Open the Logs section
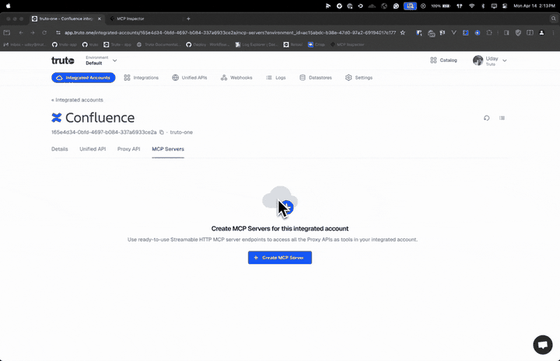Image resolution: width=560 pixels, height=361 pixels. pyautogui.click(x=276, y=77)
